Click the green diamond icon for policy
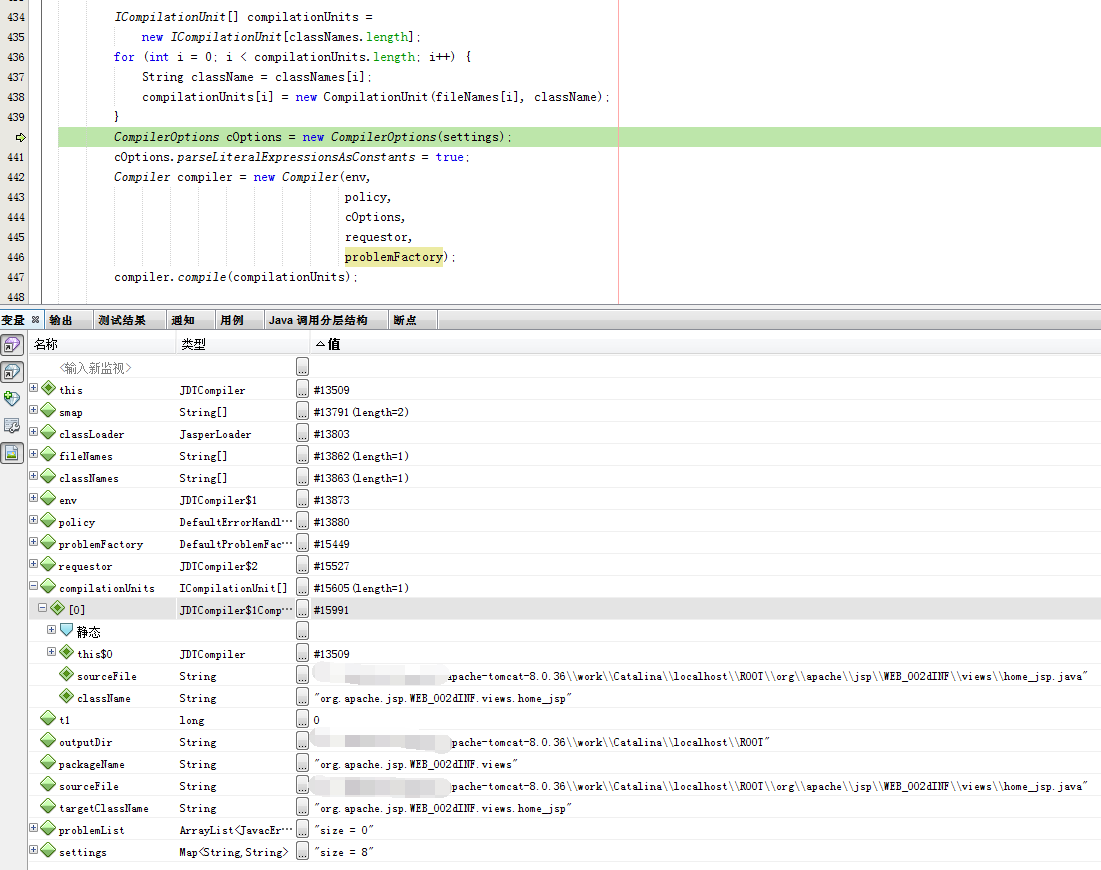Screen dimensions: 1101x870 [x=48, y=520]
